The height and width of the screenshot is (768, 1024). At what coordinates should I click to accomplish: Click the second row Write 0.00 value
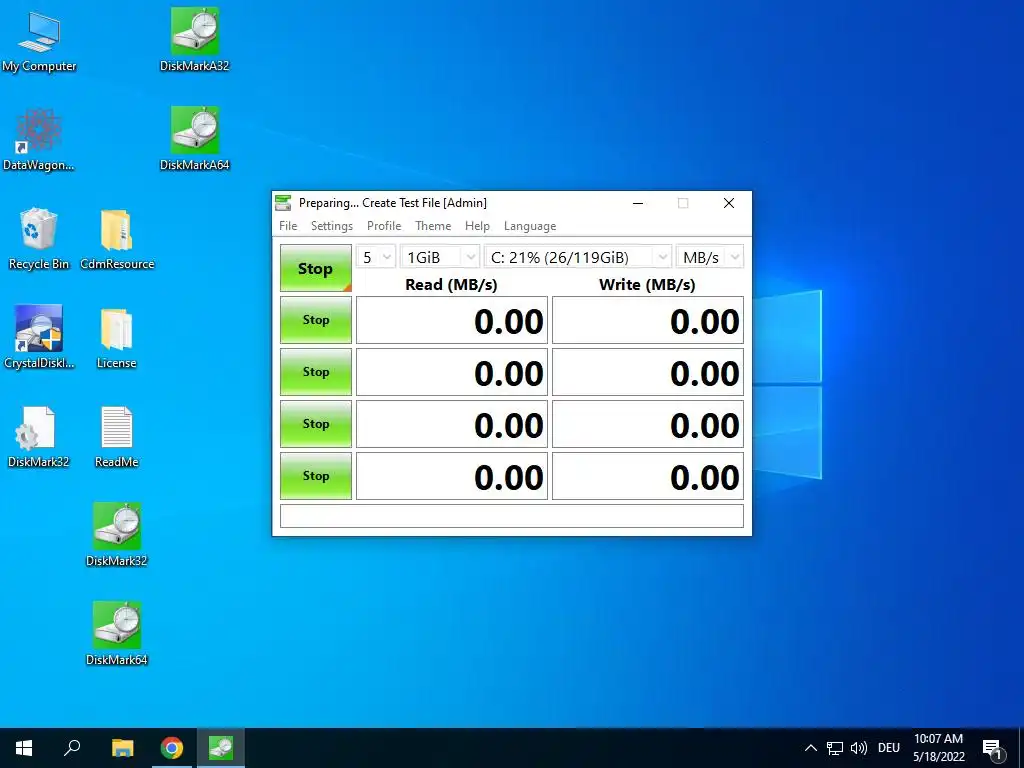coord(648,372)
